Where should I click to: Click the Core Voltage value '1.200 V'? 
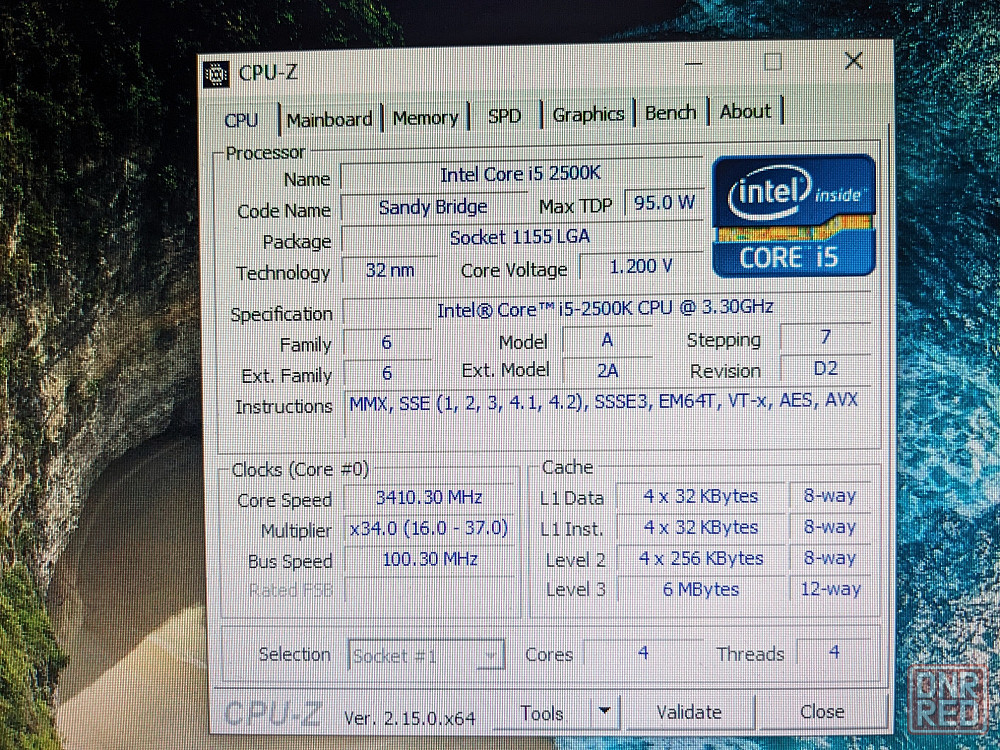pyautogui.click(x=640, y=267)
